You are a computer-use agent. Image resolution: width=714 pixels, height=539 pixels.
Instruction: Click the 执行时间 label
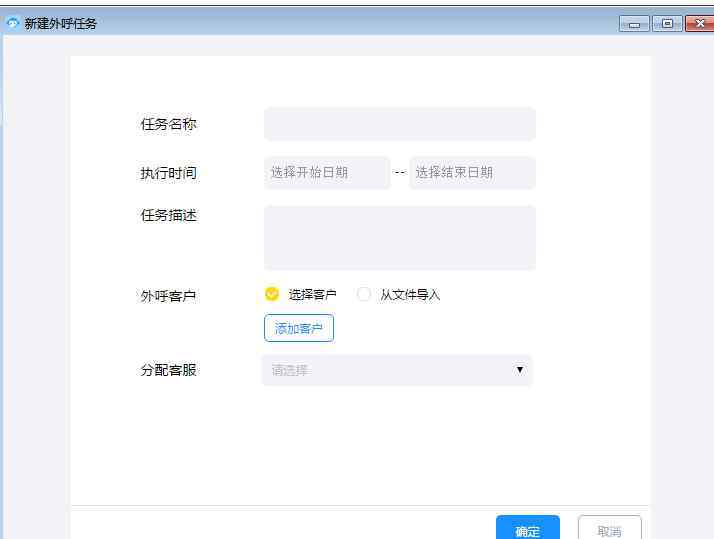pyautogui.click(x=168, y=173)
